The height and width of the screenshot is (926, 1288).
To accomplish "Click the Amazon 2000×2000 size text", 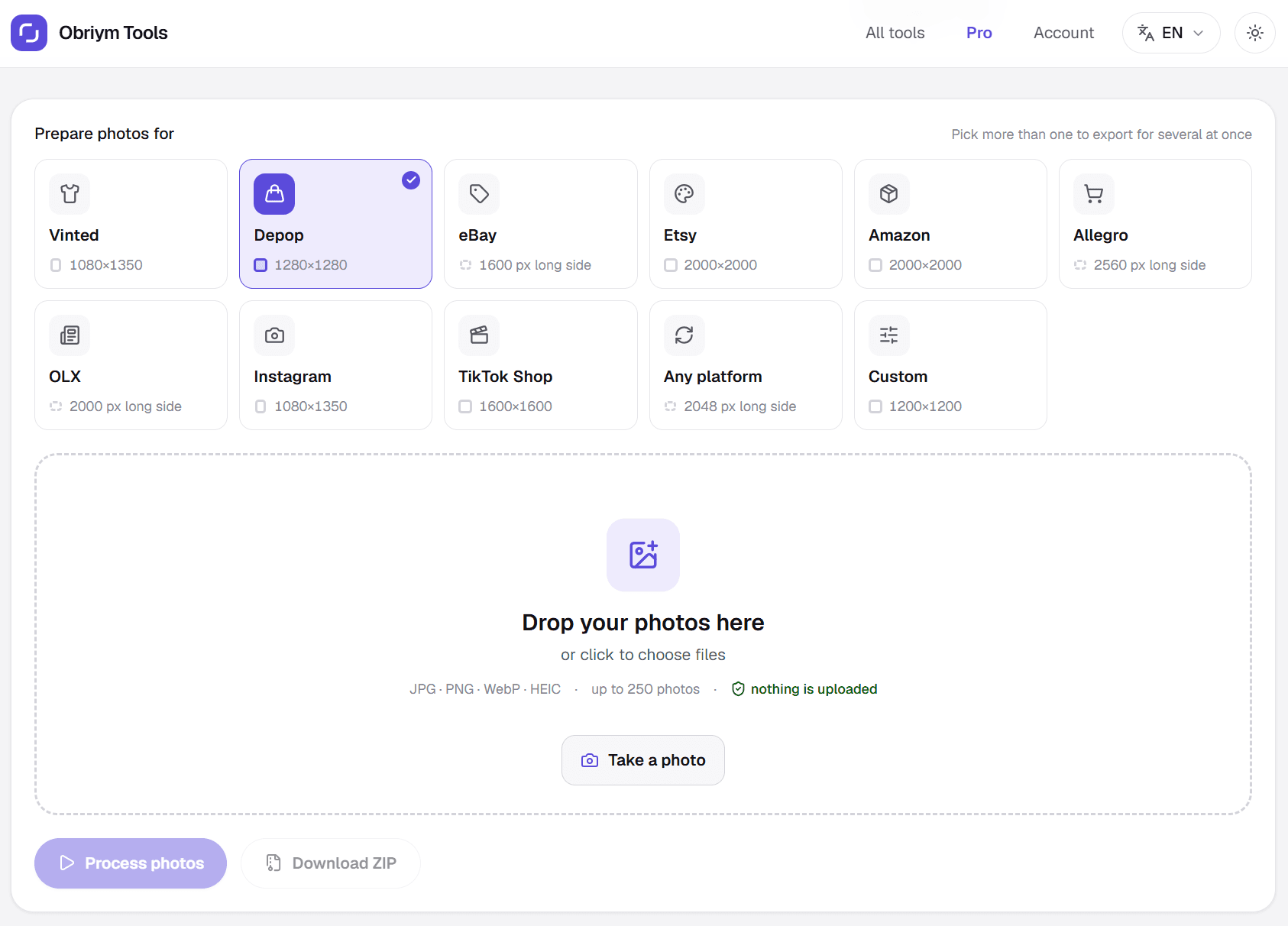I will (925, 265).
